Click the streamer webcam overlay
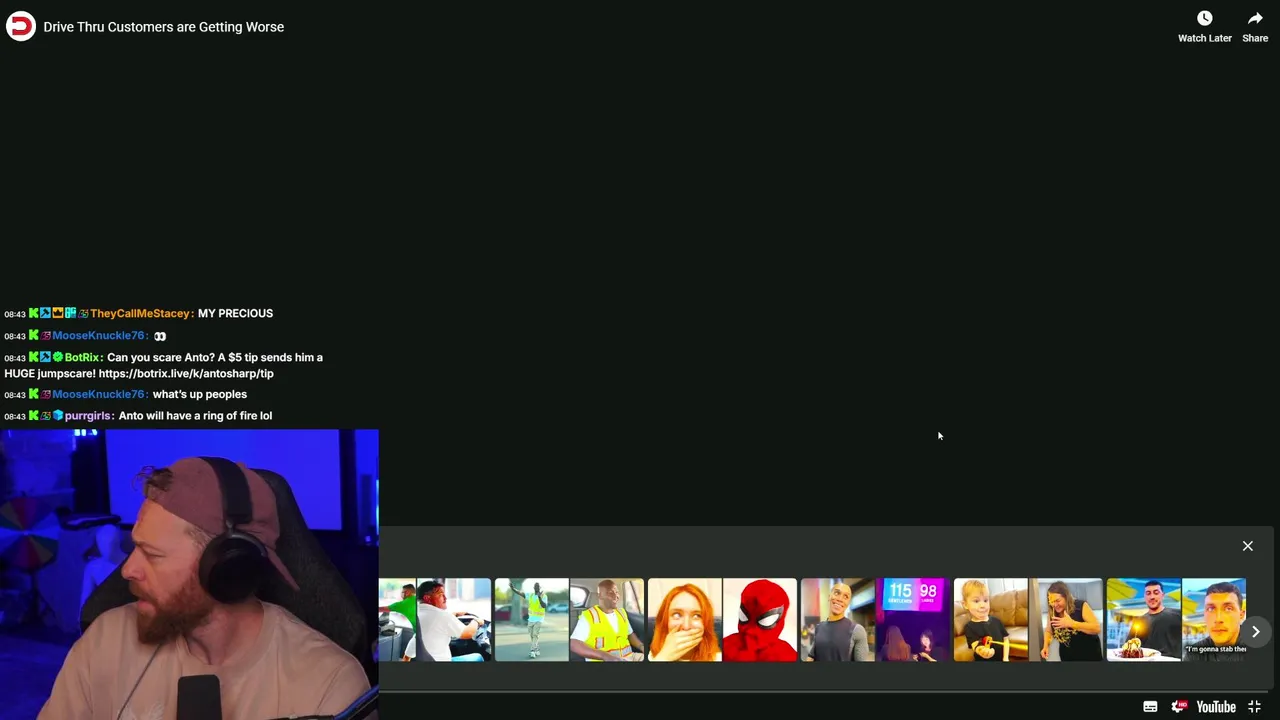This screenshot has height=720, width=1280. [189, 575]
